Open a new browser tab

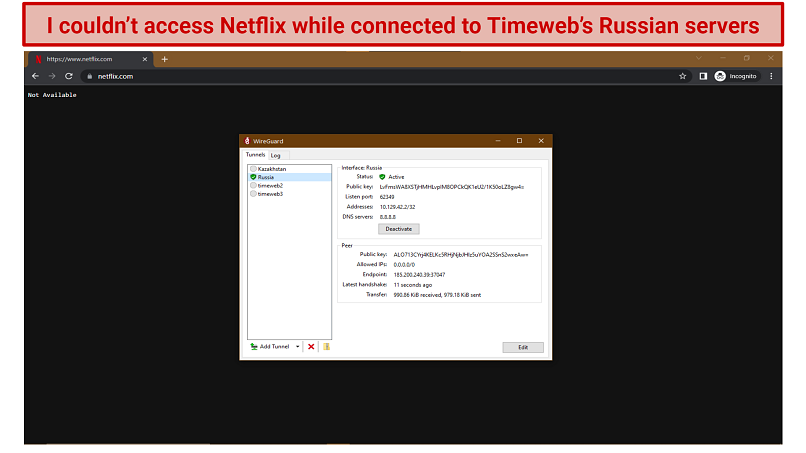pos(164,59)
